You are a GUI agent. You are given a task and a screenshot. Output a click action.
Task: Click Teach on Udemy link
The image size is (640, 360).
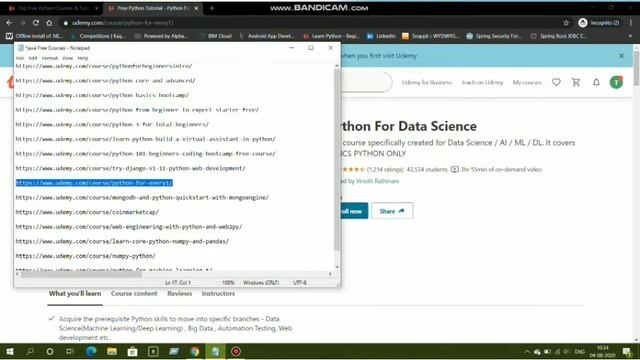pyautogui.click(x=482, y=82)
